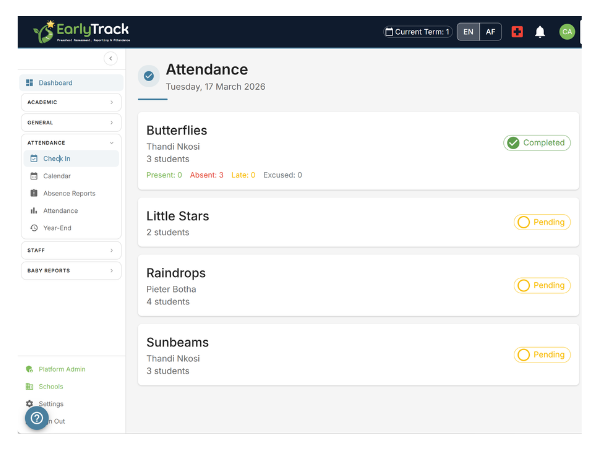Open the help question mark button
This screenshot has height=450, width=600.
pos(37,418)
